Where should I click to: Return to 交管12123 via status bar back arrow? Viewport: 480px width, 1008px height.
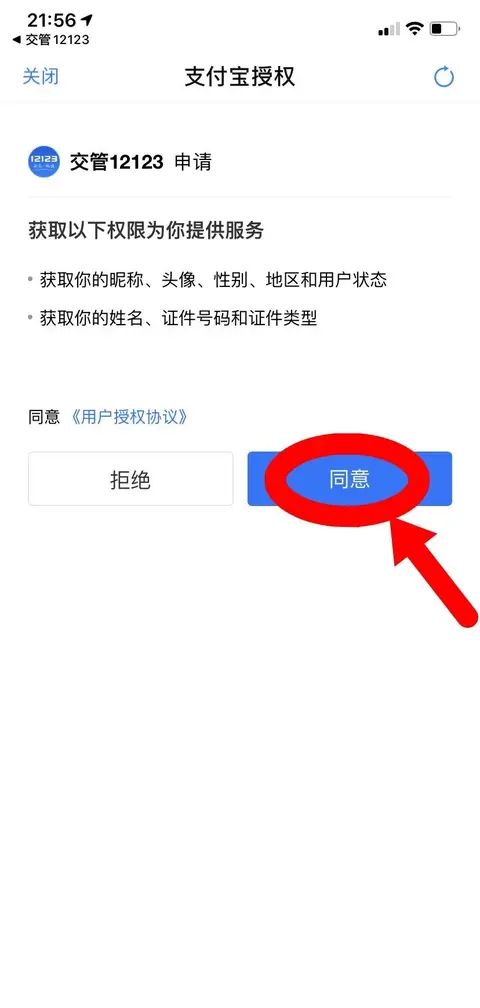pos(51,40)
